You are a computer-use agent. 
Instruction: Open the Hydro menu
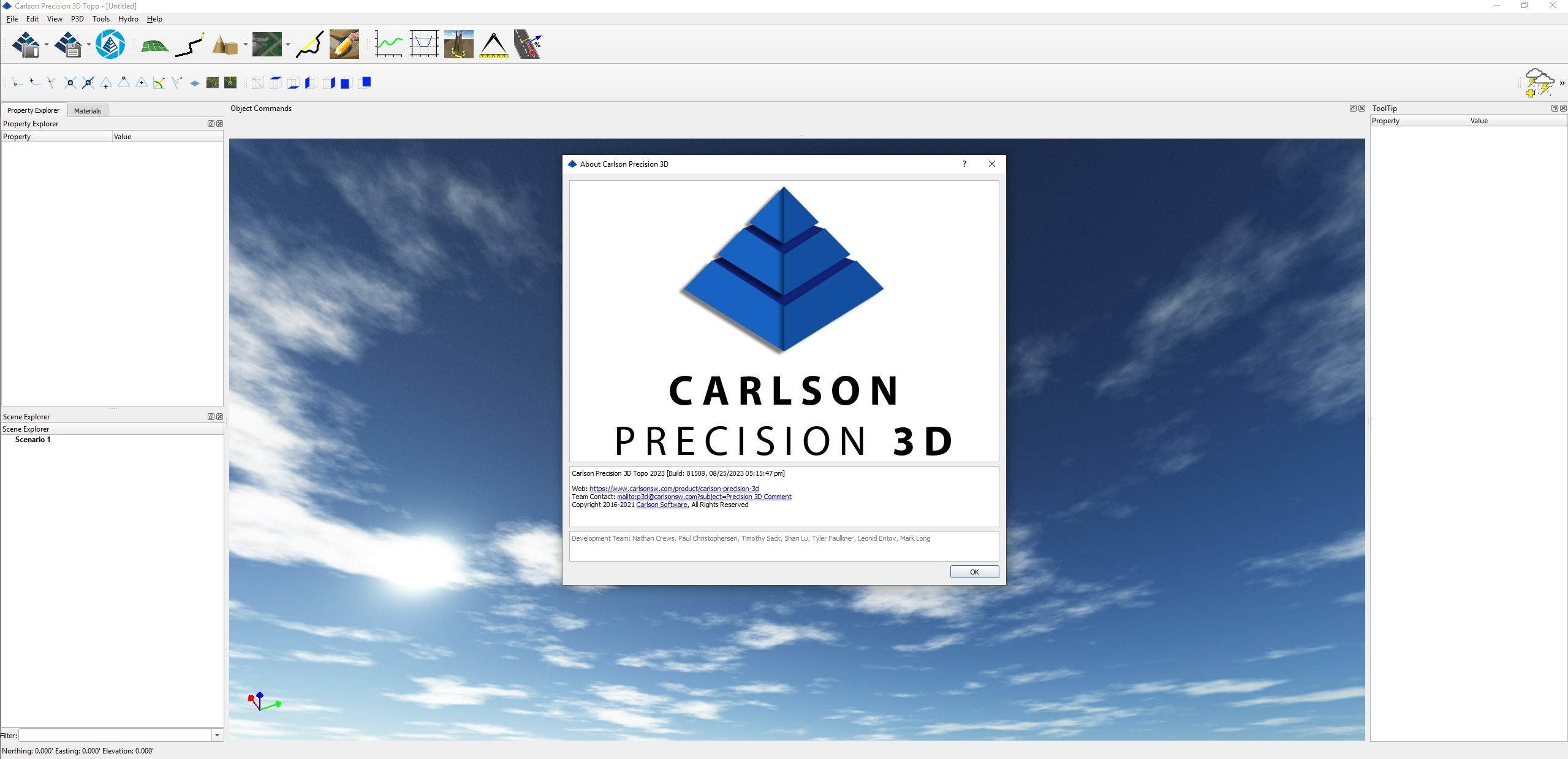(128, 19)
